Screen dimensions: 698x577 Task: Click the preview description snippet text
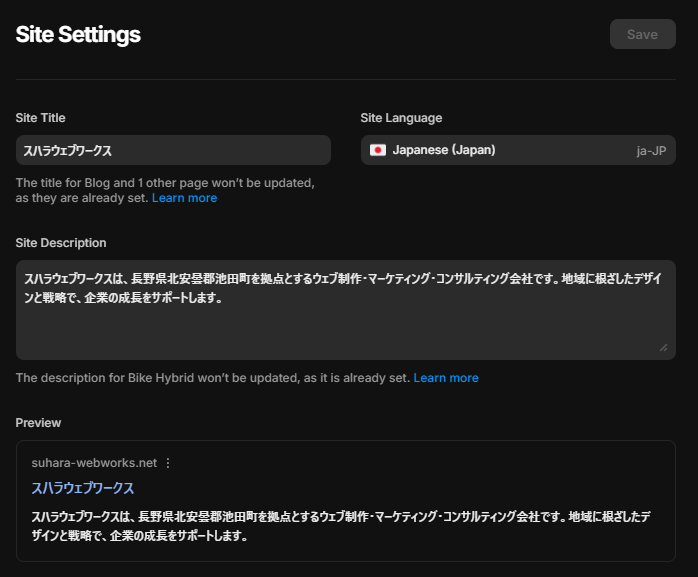340,526
